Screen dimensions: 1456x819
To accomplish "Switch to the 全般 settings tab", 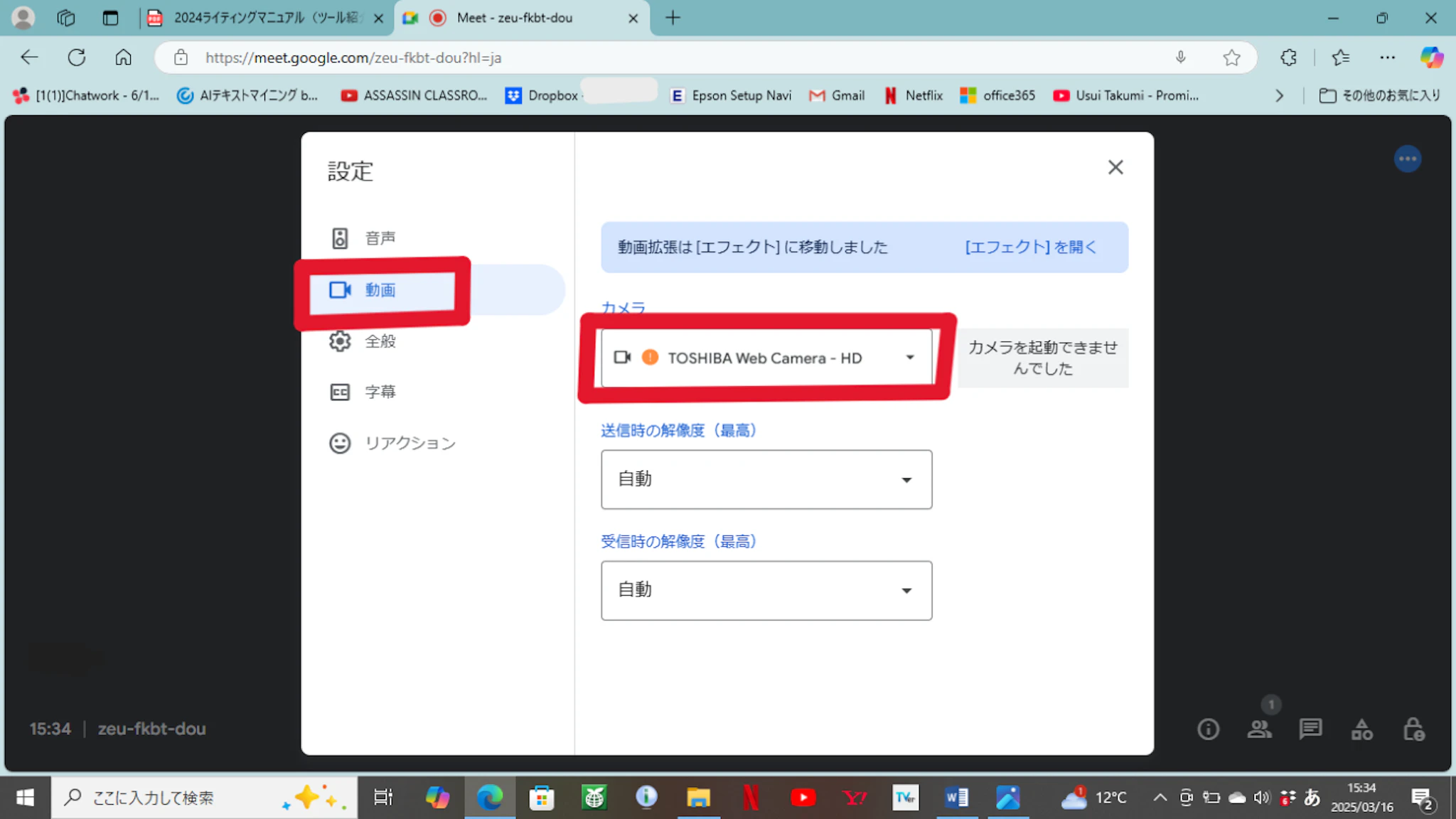I will point(380,341).
